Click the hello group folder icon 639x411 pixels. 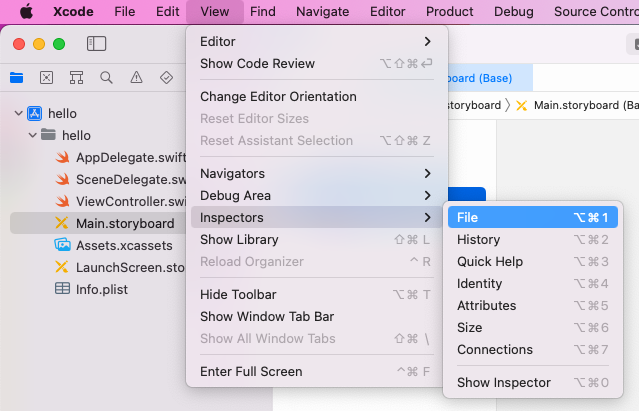tap(48, 134)
